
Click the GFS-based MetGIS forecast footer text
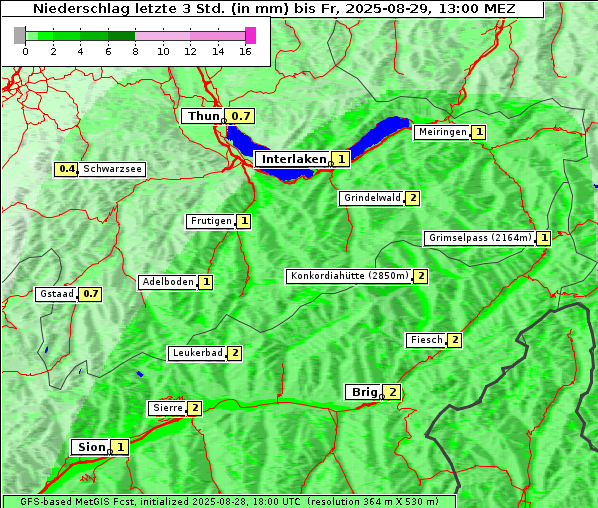pyautogui.click(x=229, y=502)
